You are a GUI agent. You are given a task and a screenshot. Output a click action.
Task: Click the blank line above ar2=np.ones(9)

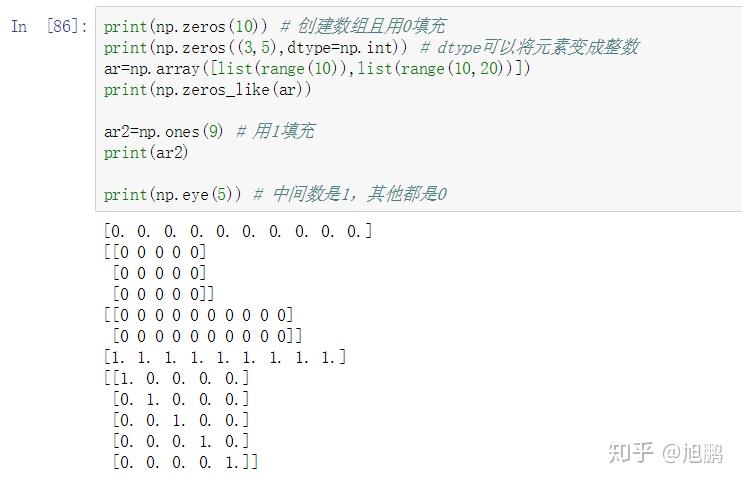[300, 111]
